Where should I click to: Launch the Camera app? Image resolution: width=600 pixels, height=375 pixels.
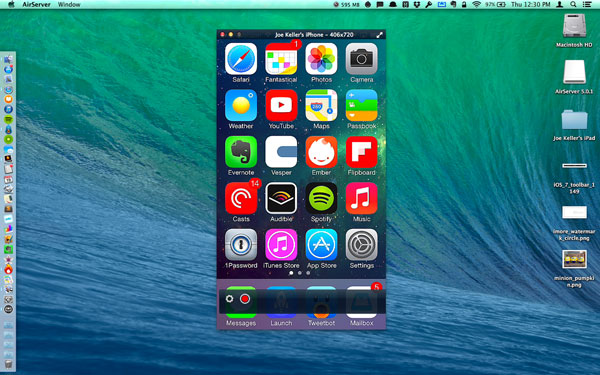[362, 59]
